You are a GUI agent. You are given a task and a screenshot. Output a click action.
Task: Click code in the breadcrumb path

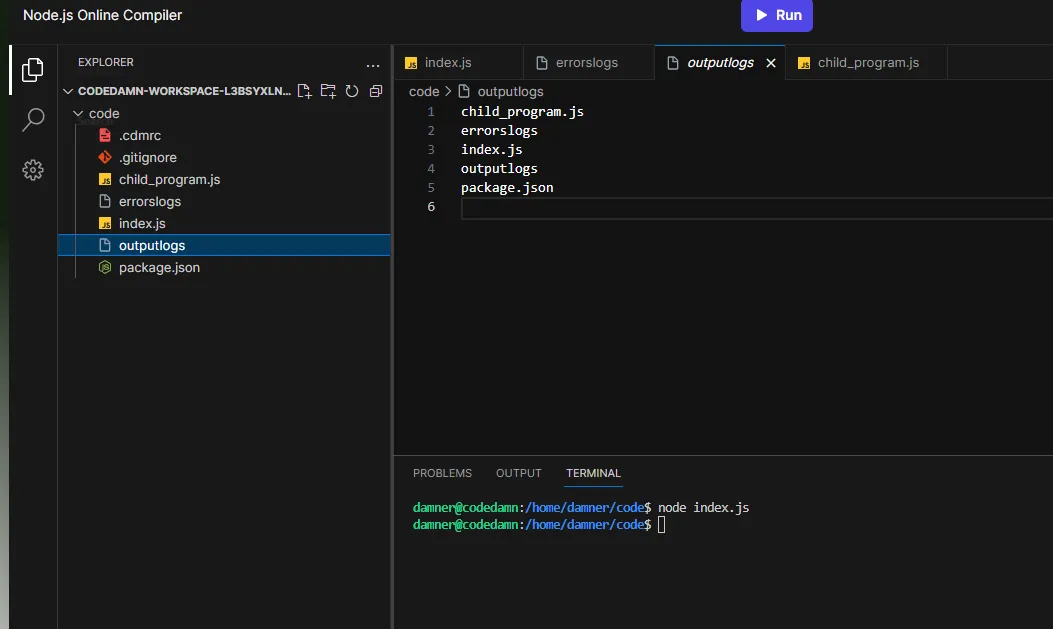pyautogui.click(x=424, y=91)
